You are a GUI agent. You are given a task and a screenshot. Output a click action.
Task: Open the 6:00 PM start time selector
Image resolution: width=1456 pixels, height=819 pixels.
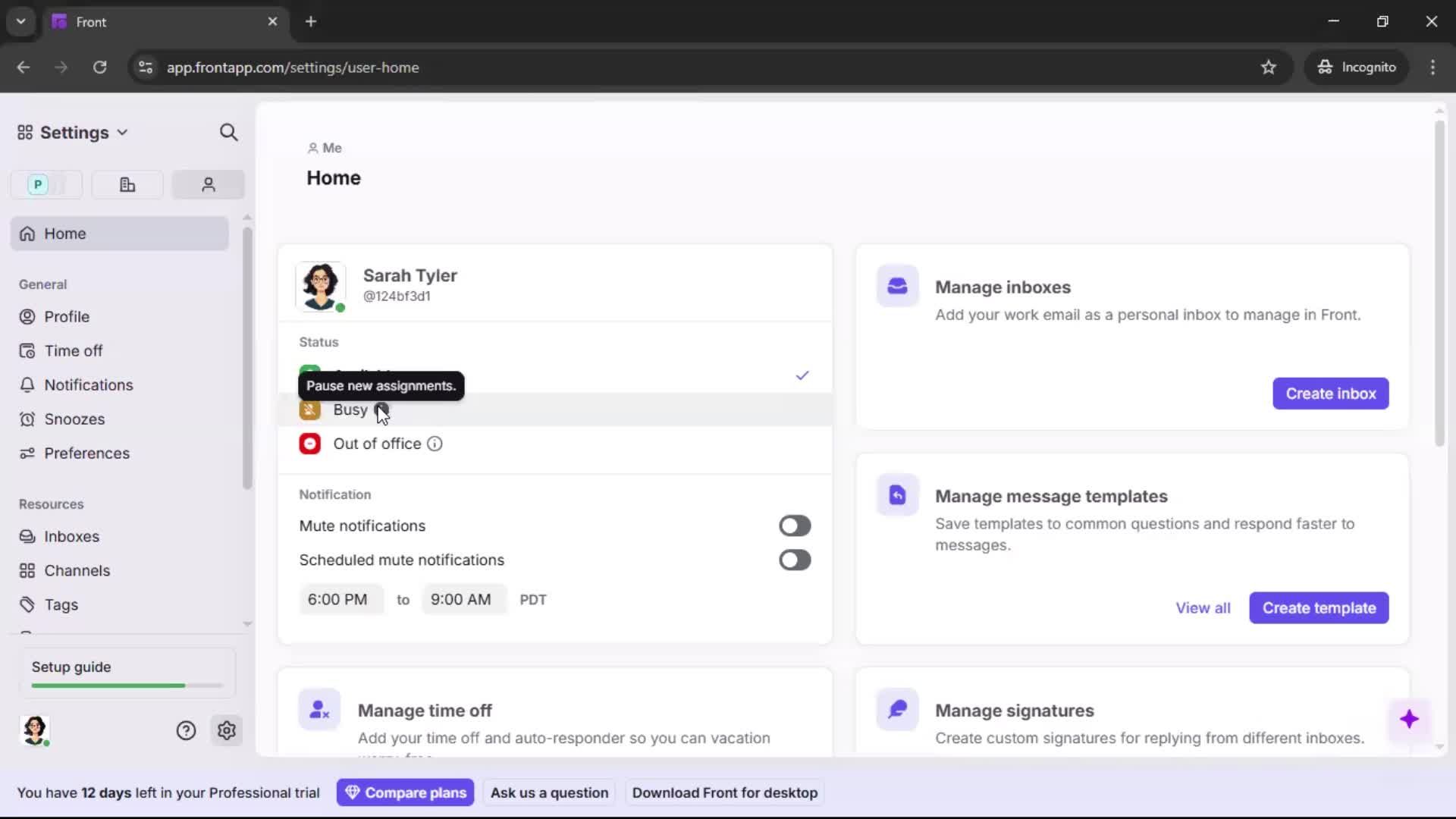pos(340,599)
